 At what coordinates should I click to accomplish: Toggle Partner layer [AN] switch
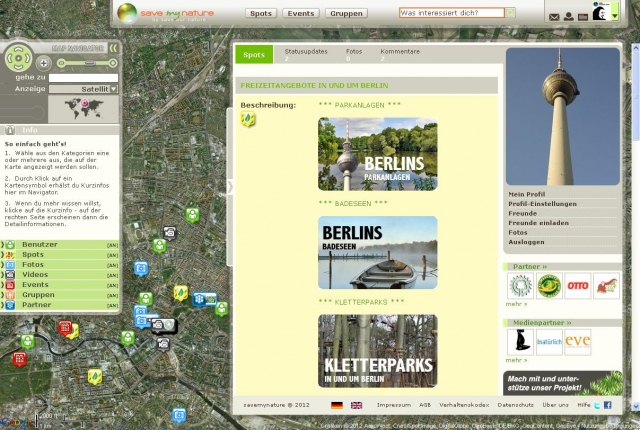pyautogui.click(x=112, y=305)
